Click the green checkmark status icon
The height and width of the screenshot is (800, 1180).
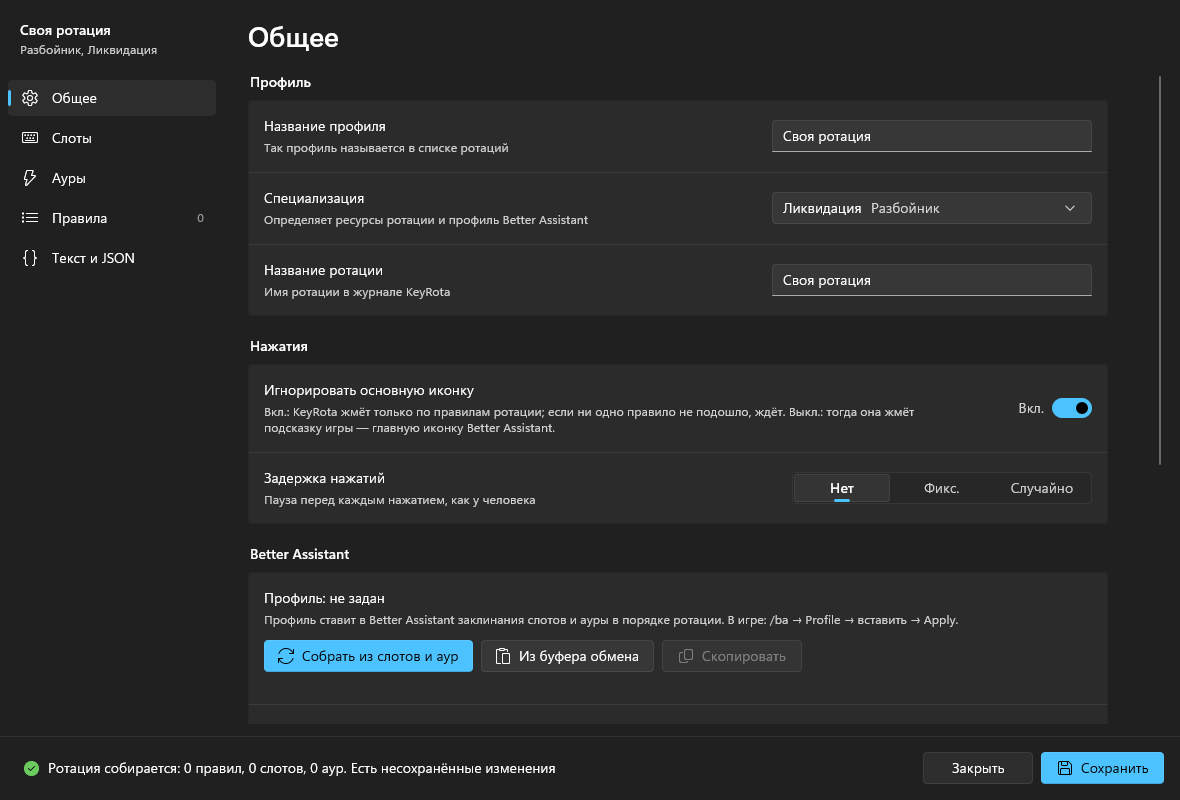(x=31, y=768)
